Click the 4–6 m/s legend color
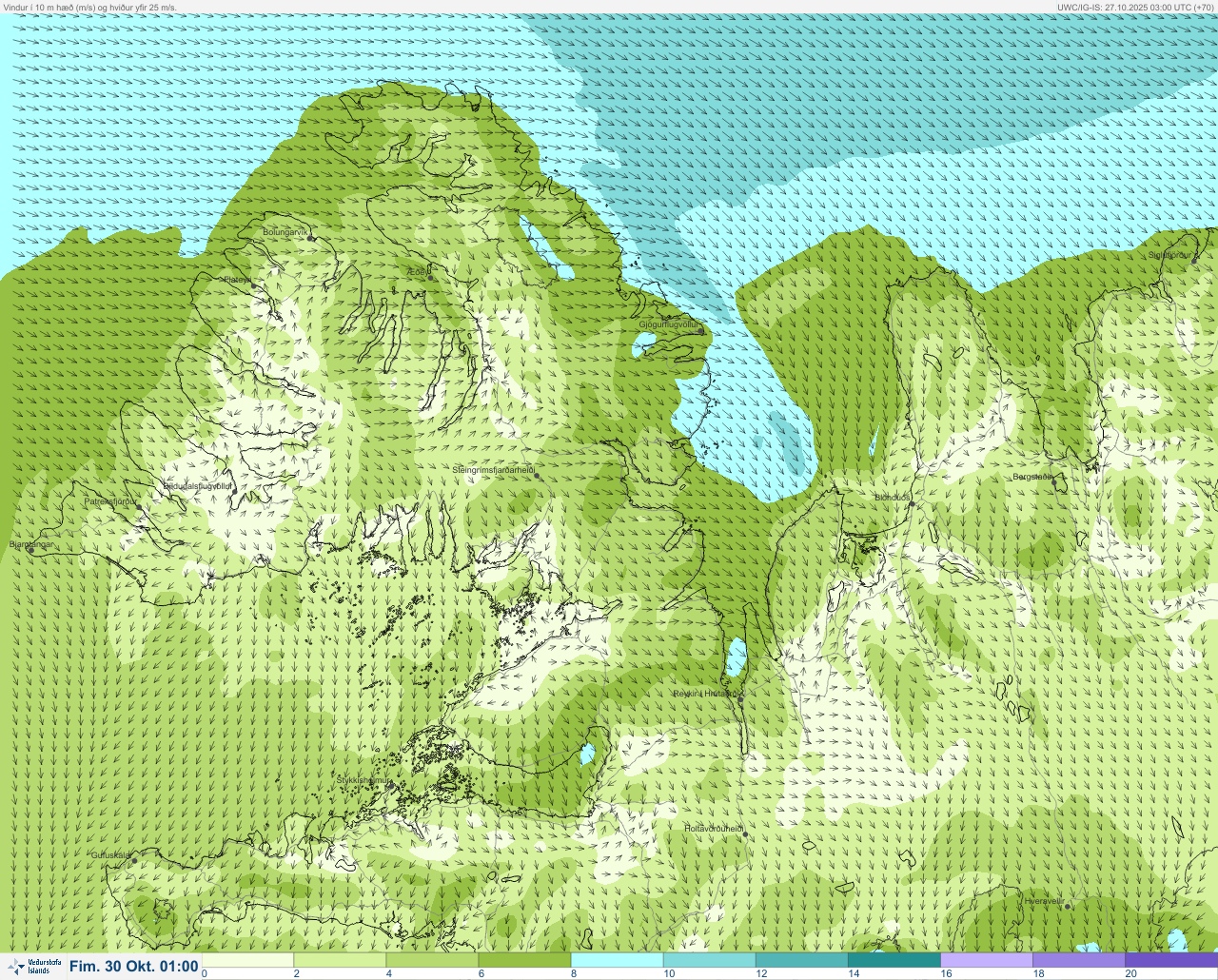The height and width of the screenshot is (980, 1218). pos(432,960)
